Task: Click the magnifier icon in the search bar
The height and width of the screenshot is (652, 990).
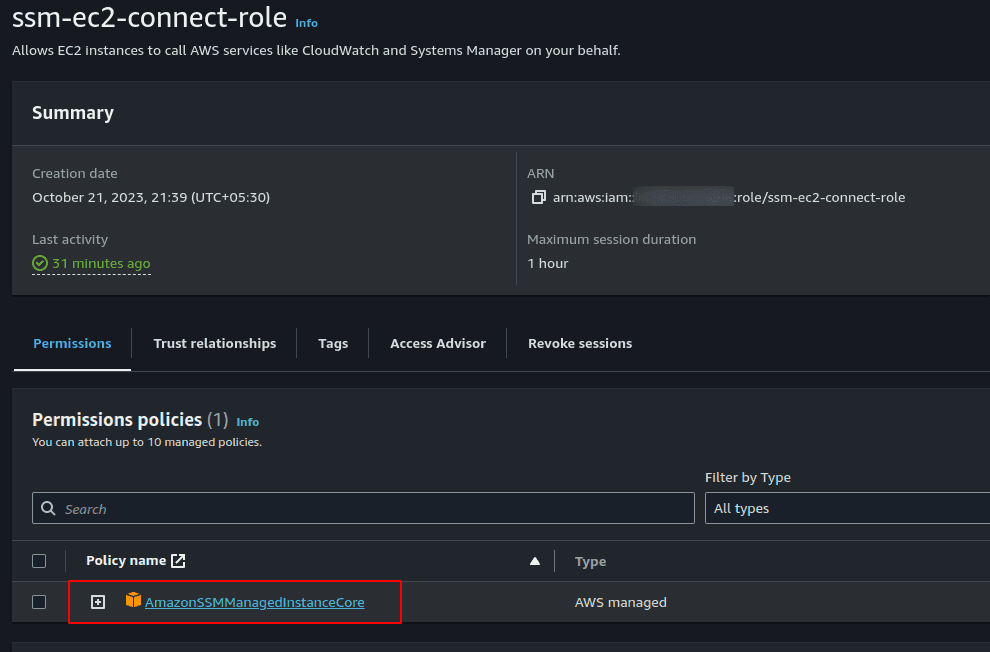Action: pyautogui.click(x=48, y=508)
